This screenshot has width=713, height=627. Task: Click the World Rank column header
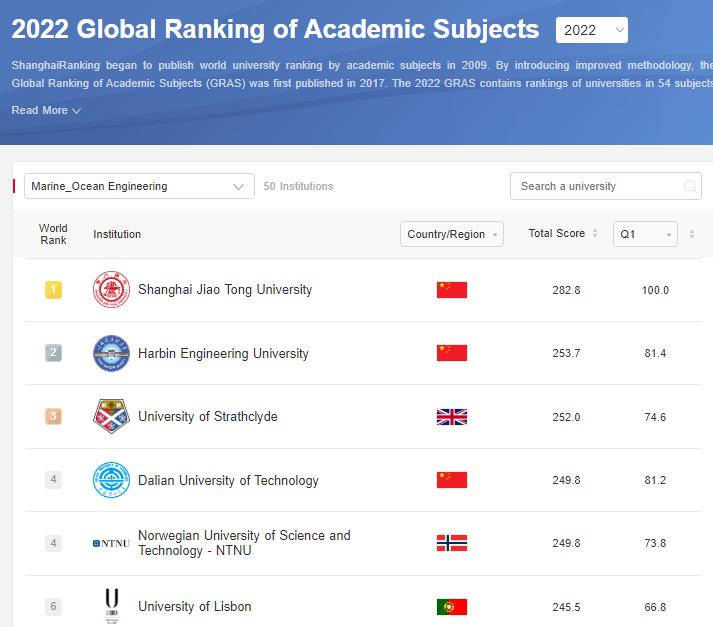point(53,234)
